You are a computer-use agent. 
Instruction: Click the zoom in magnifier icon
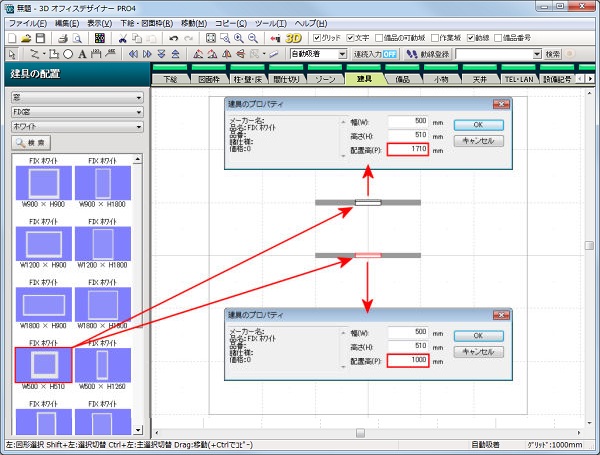(x=242, y=37)
